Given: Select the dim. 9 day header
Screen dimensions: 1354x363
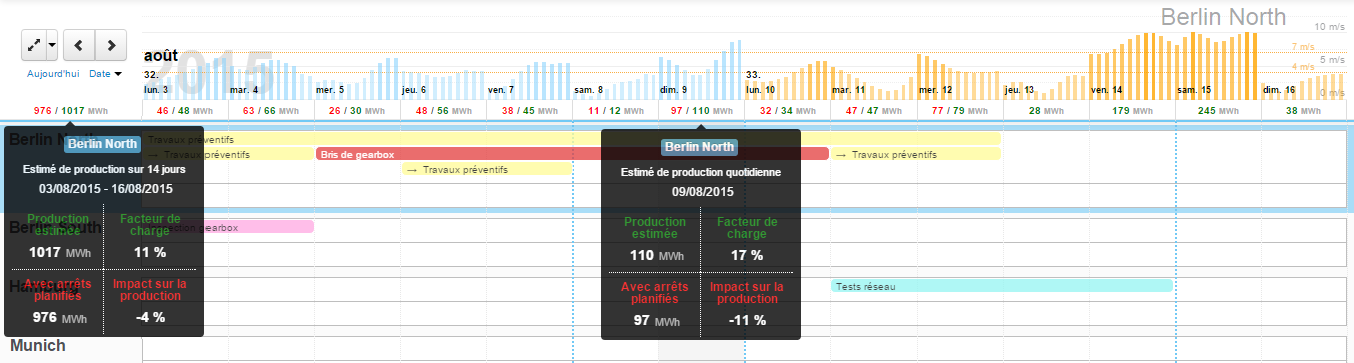Looking at the screenshot, I should click(674, 90).
